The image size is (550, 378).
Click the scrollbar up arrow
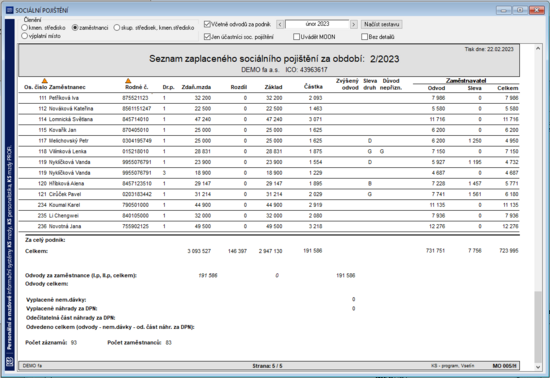(538, 48)
